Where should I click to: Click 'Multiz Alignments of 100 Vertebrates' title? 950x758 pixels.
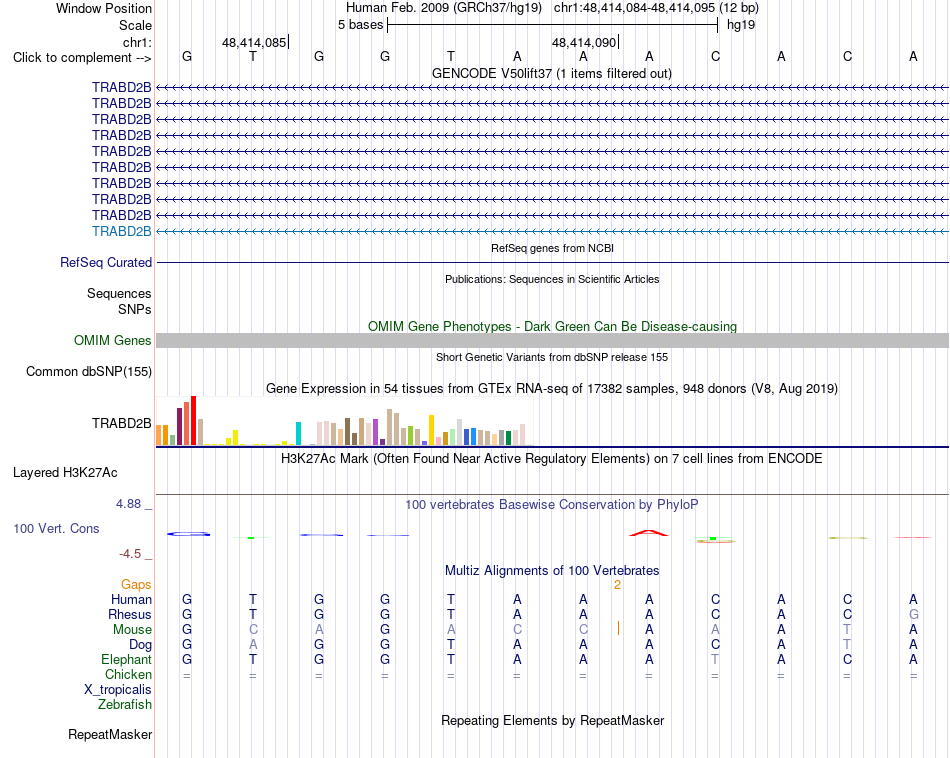552,571
